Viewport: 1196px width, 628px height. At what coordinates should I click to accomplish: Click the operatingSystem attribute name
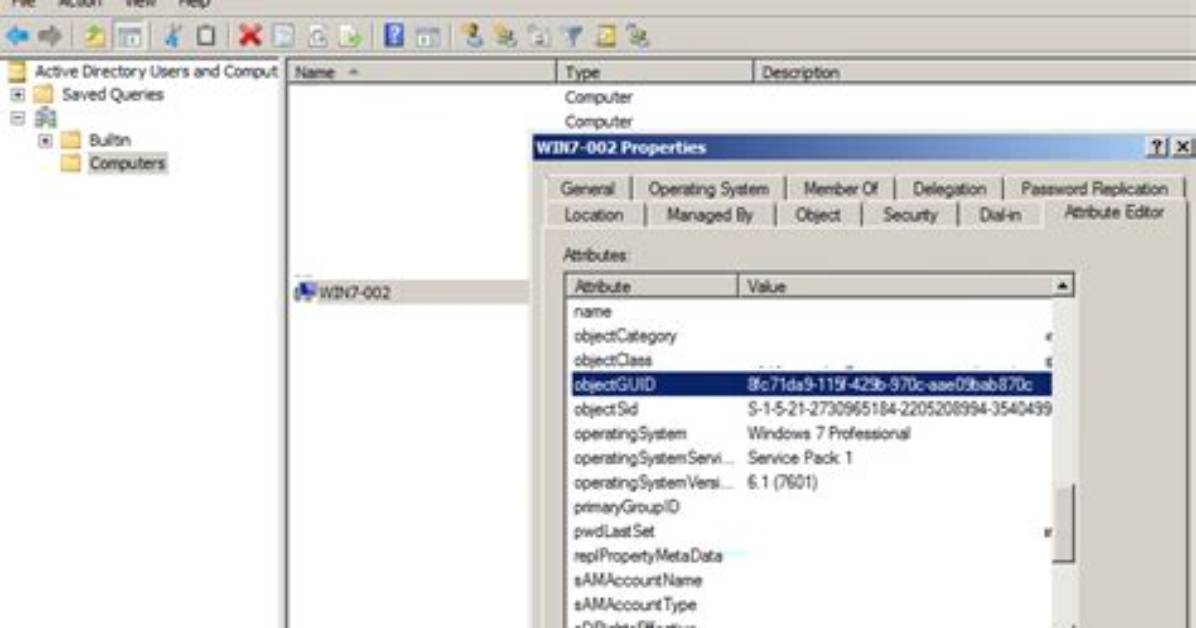pyautogui.click(x=630, y=433)
